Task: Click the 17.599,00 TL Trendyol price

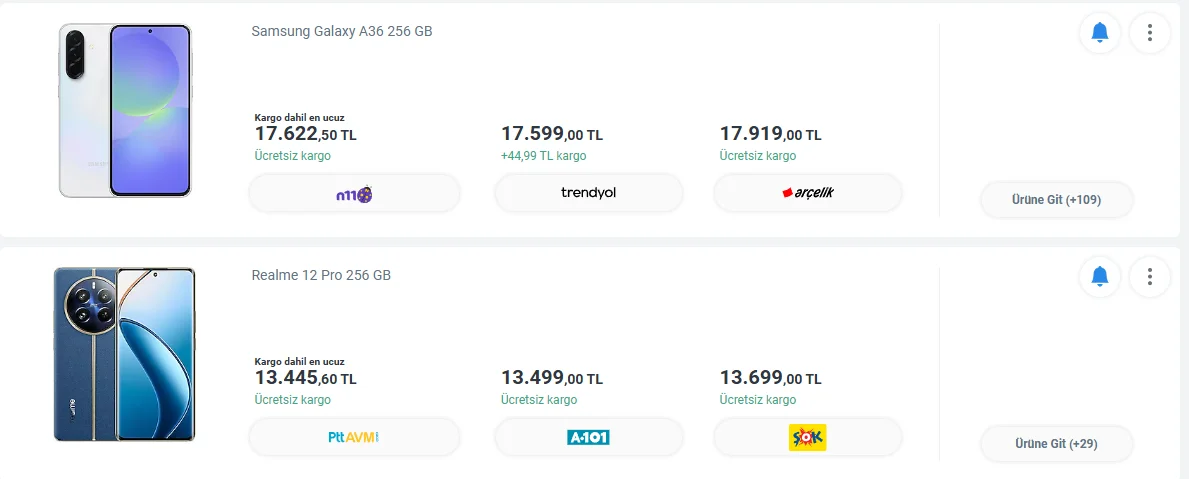Action: 552,134
